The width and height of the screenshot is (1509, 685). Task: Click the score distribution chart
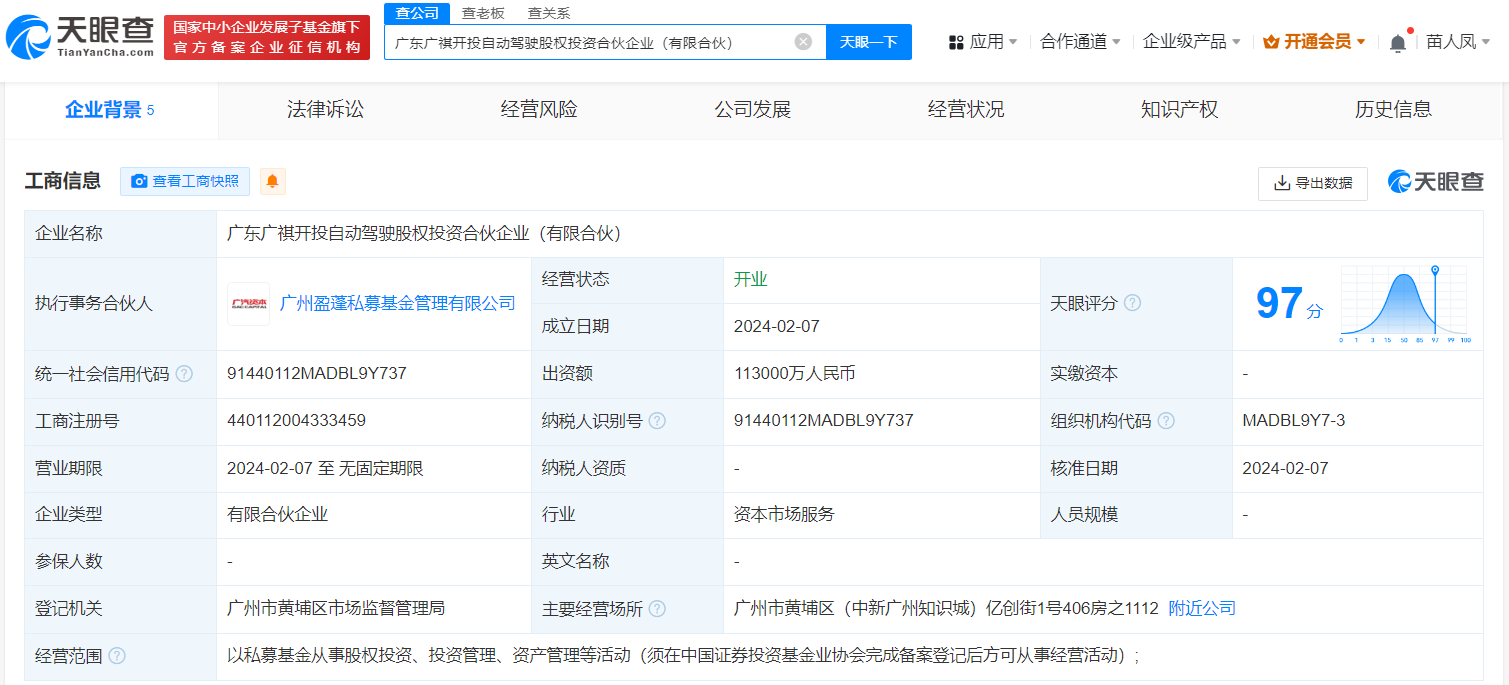click(x=1405, y=304)
